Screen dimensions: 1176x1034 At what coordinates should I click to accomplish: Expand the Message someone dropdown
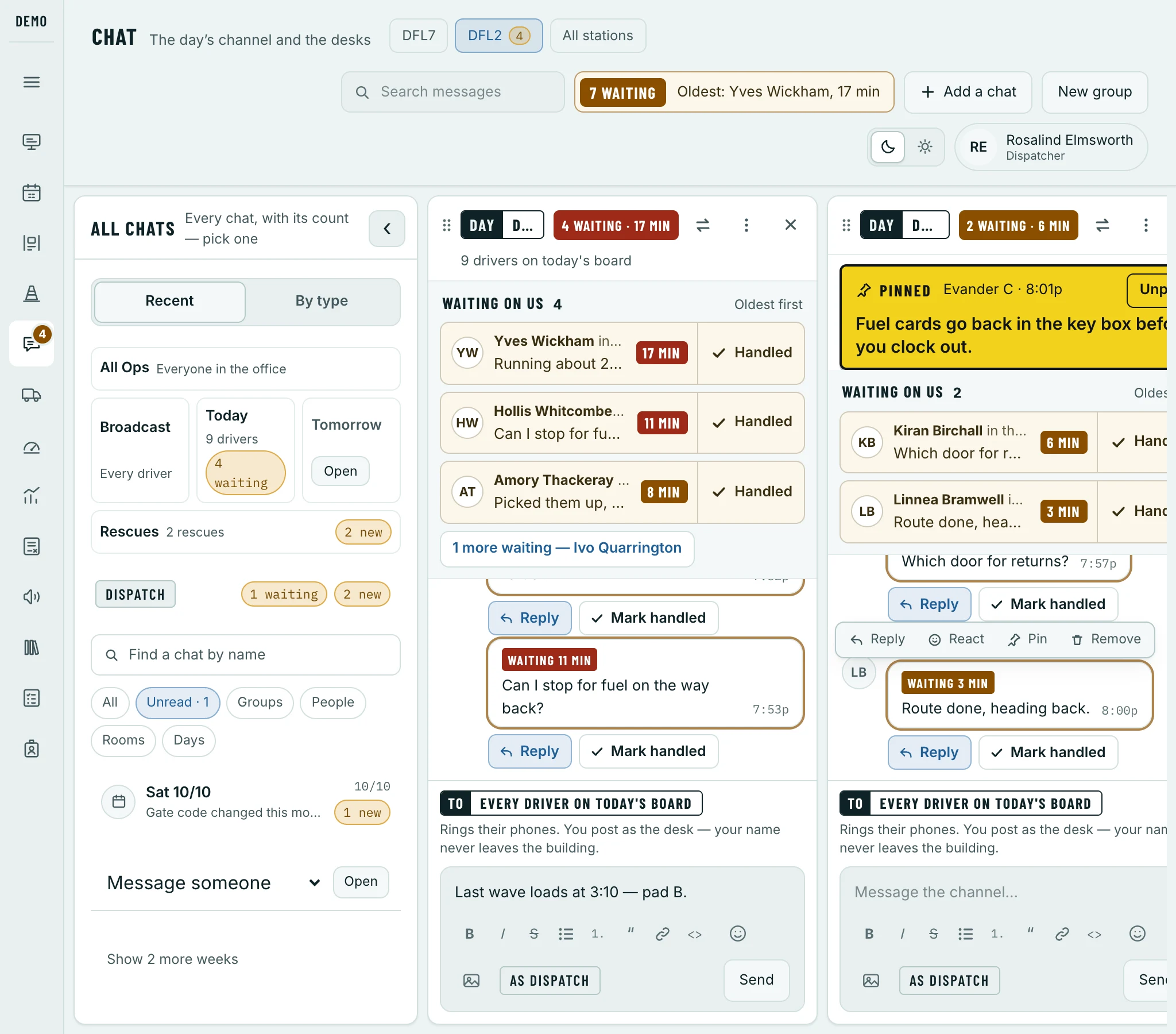coord(213,882)
